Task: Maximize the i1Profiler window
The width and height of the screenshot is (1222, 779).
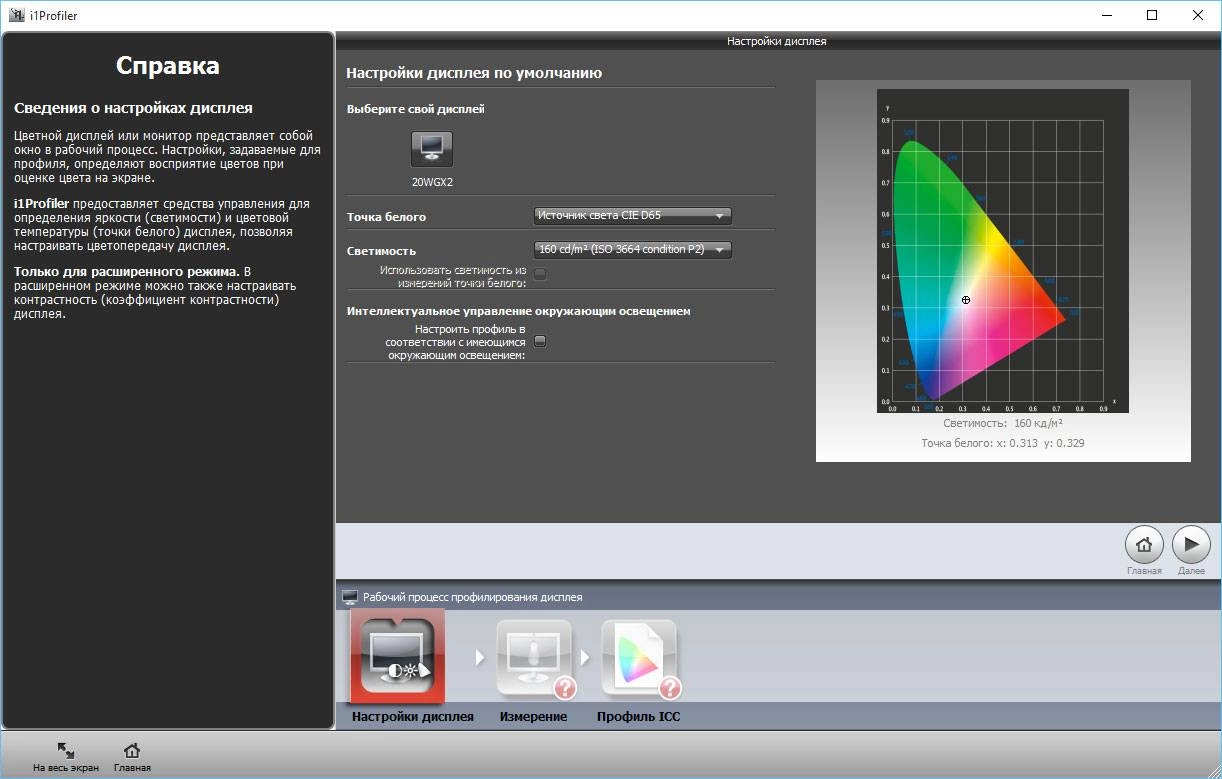Action: pos(1152,15)
